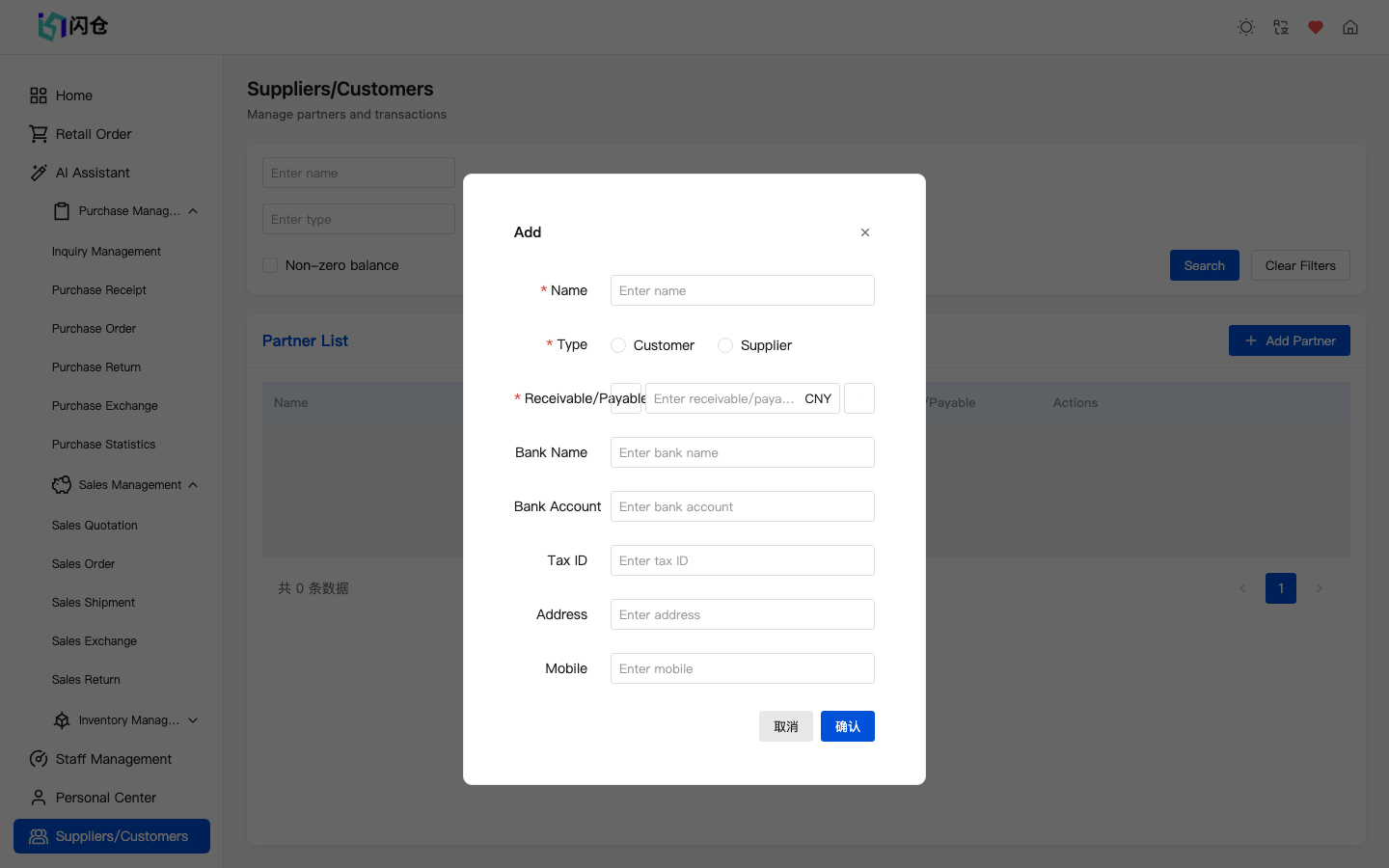Open the Sales Quotation menu item

94,525
